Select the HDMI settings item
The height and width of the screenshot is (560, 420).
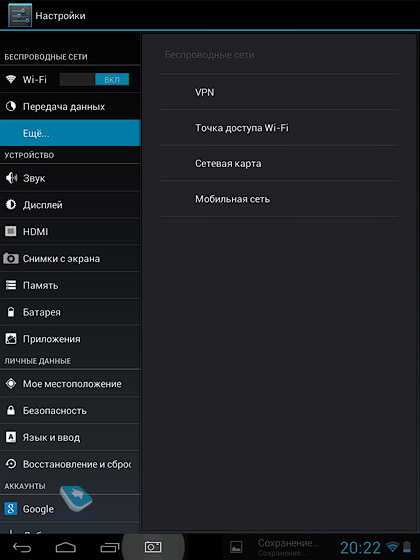70,231
